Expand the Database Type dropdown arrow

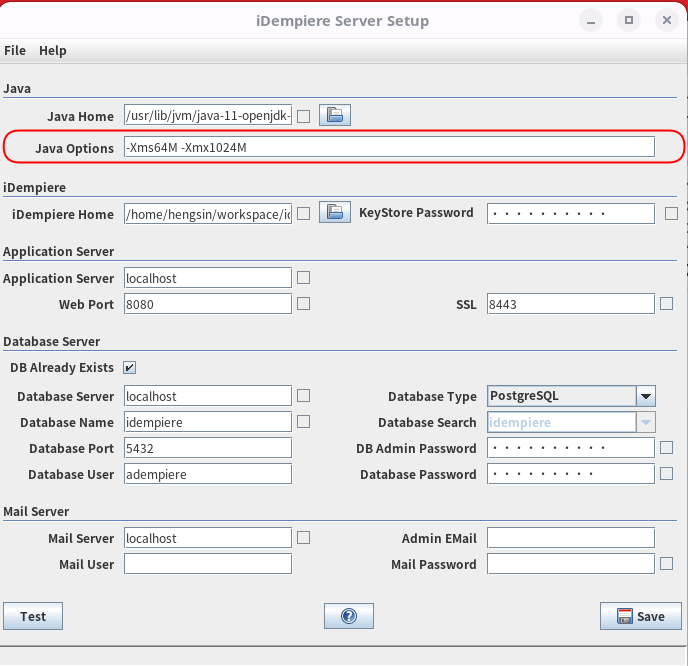coord(646,396)
